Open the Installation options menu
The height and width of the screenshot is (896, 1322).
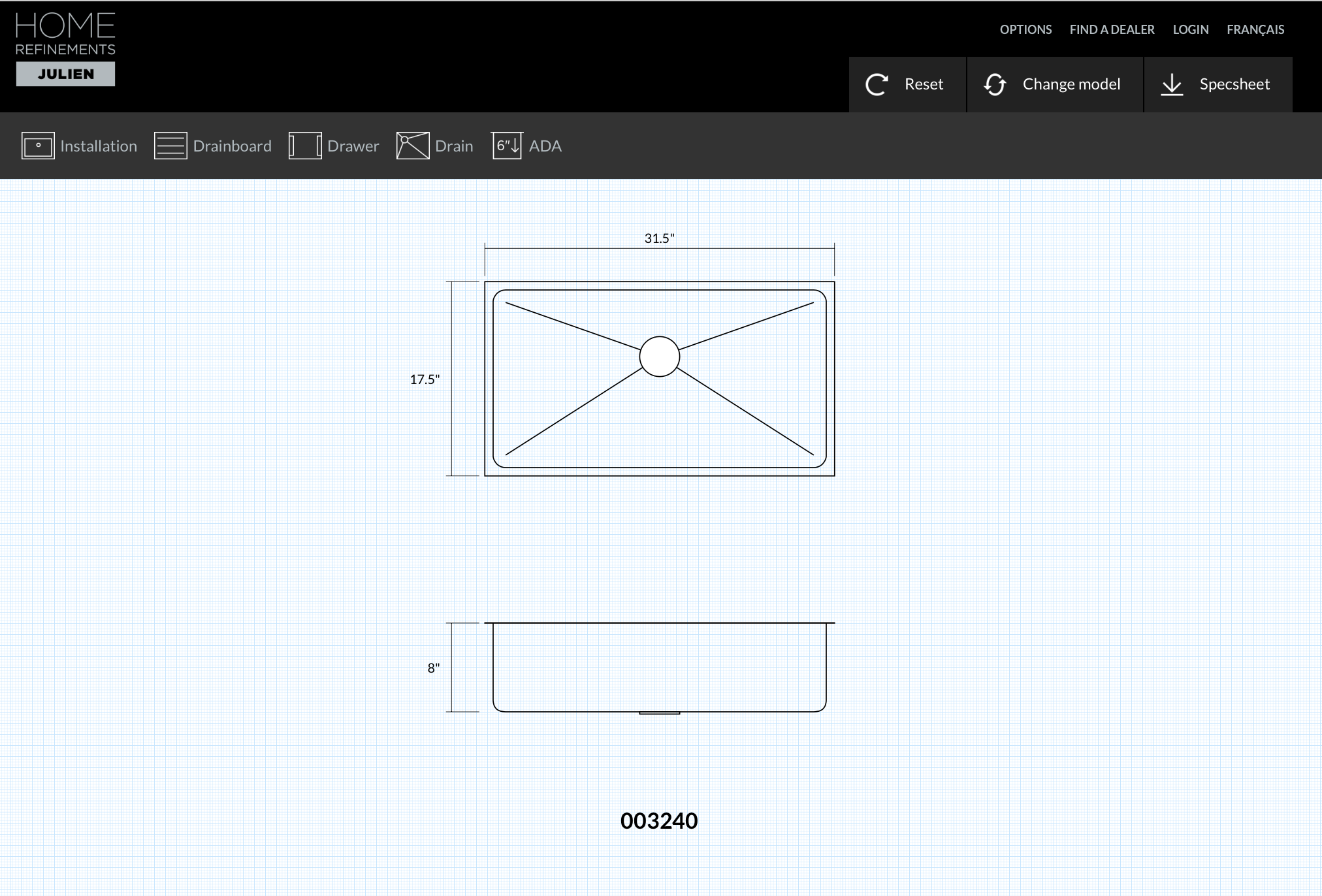click(x=80, y=146)
